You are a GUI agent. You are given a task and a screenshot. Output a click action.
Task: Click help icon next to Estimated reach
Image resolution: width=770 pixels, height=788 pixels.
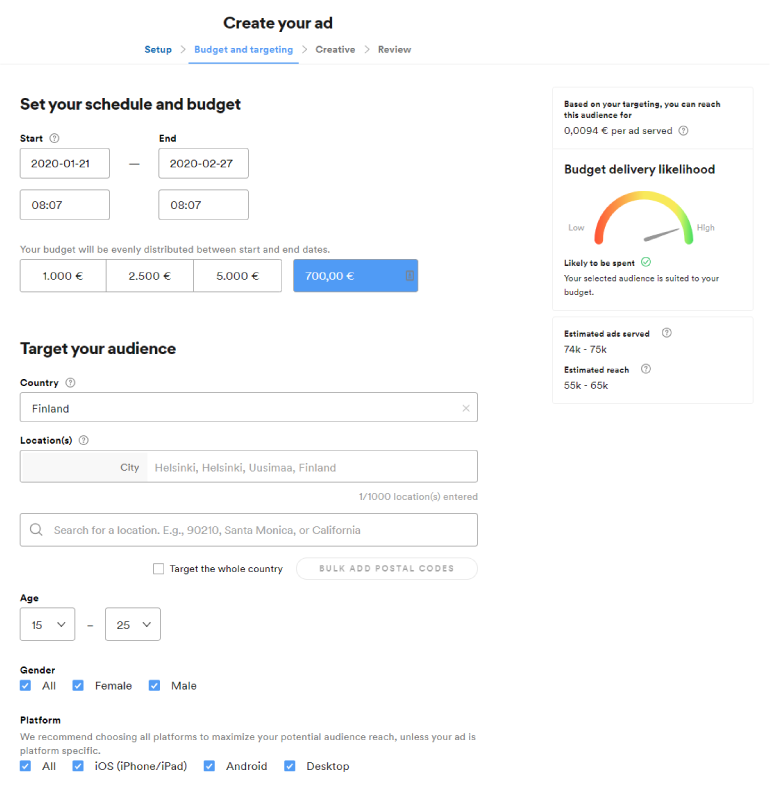click(646, 369)
